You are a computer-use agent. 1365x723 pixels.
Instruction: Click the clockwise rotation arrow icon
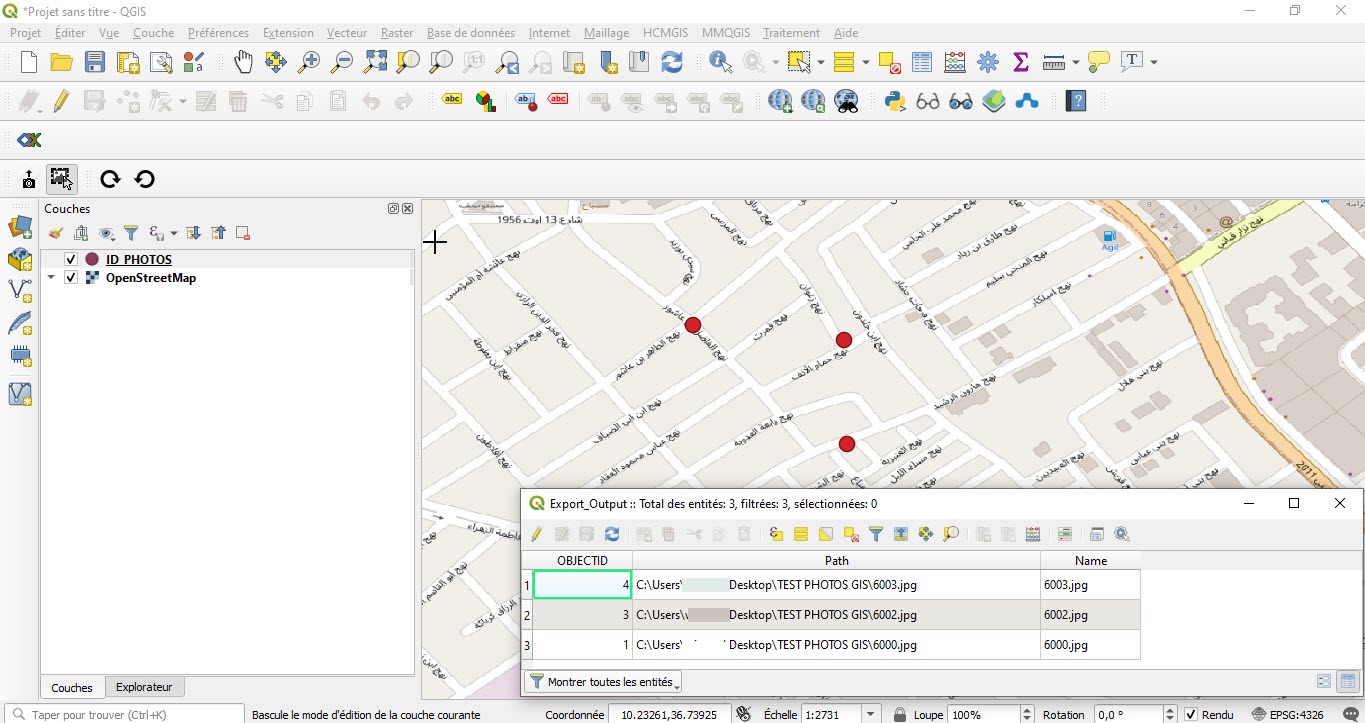pyautogui.click(x=110, y=180)
